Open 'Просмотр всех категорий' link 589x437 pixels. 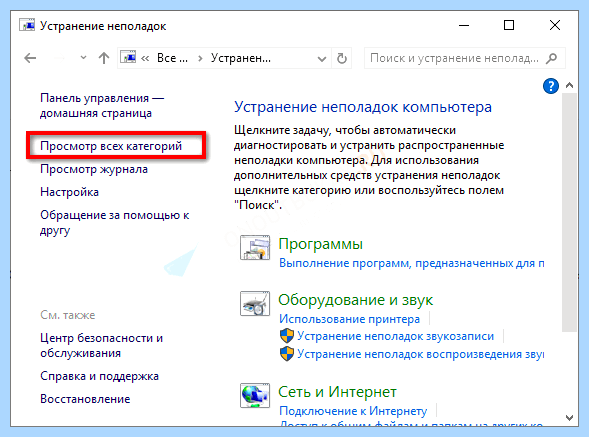111,146
